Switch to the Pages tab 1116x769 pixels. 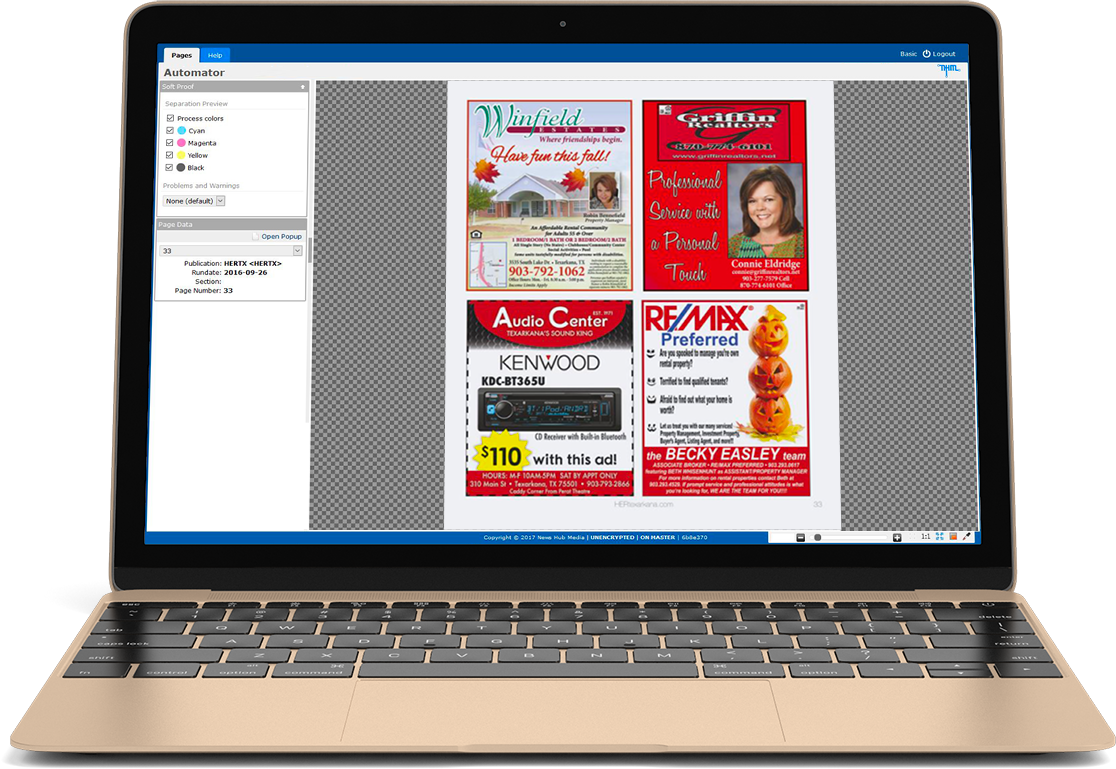181,55
